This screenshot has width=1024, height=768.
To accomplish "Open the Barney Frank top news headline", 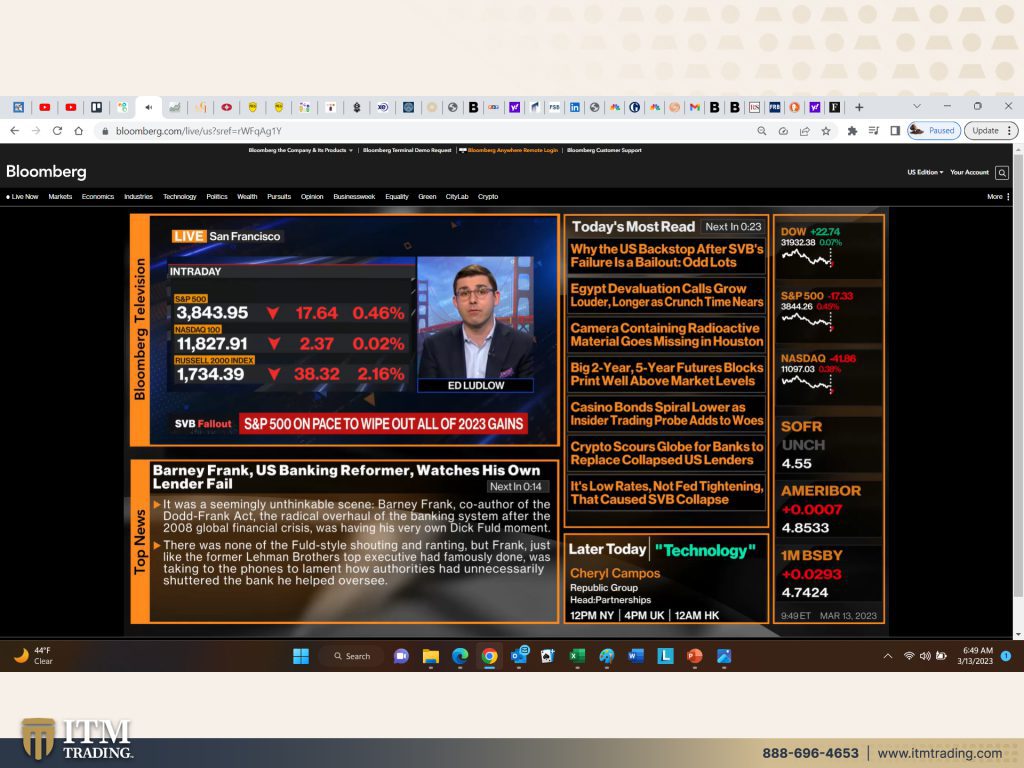I will [347, 477].
